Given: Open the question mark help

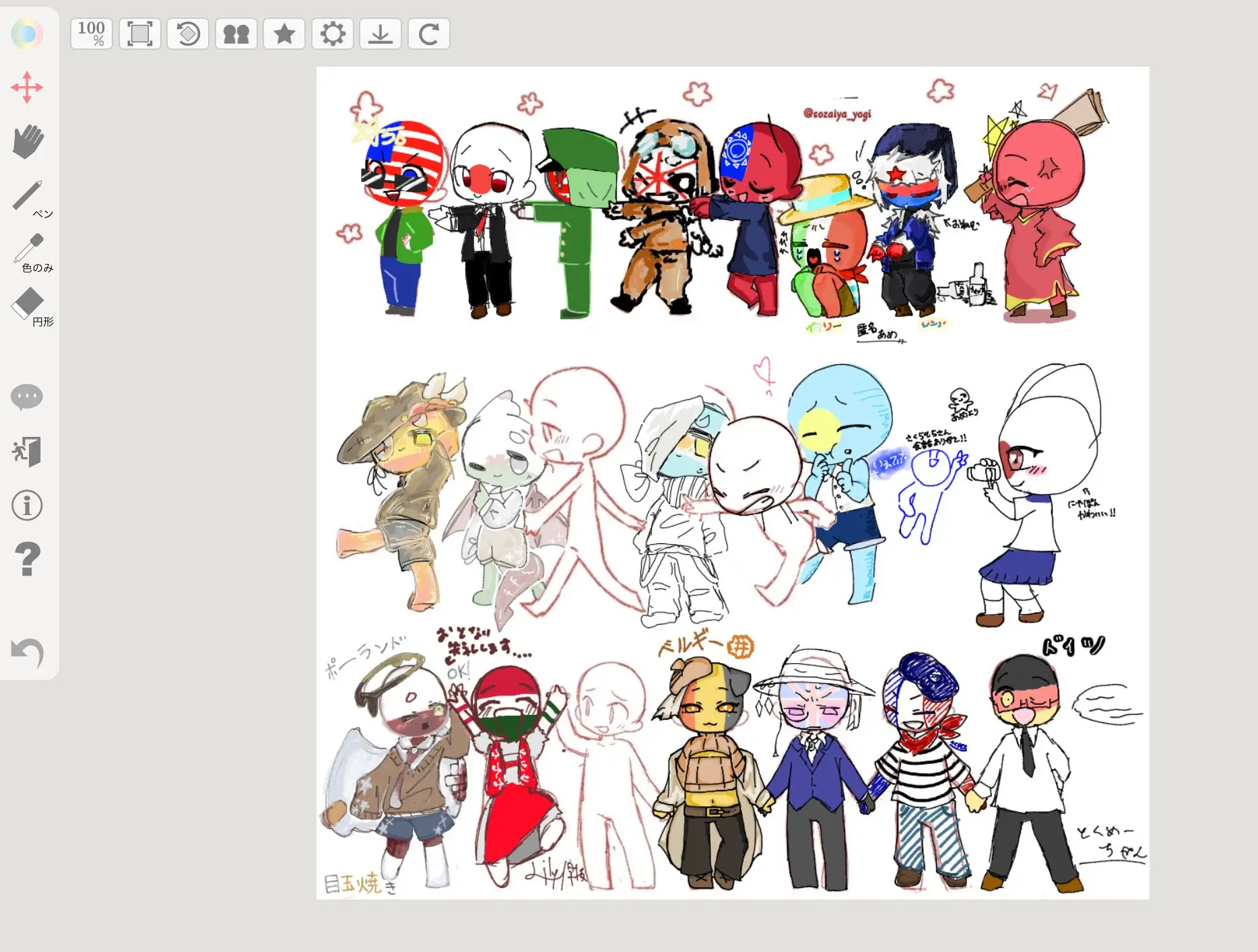Looking at the screenshot, I should pyautogui.click(x=27, y=559).
